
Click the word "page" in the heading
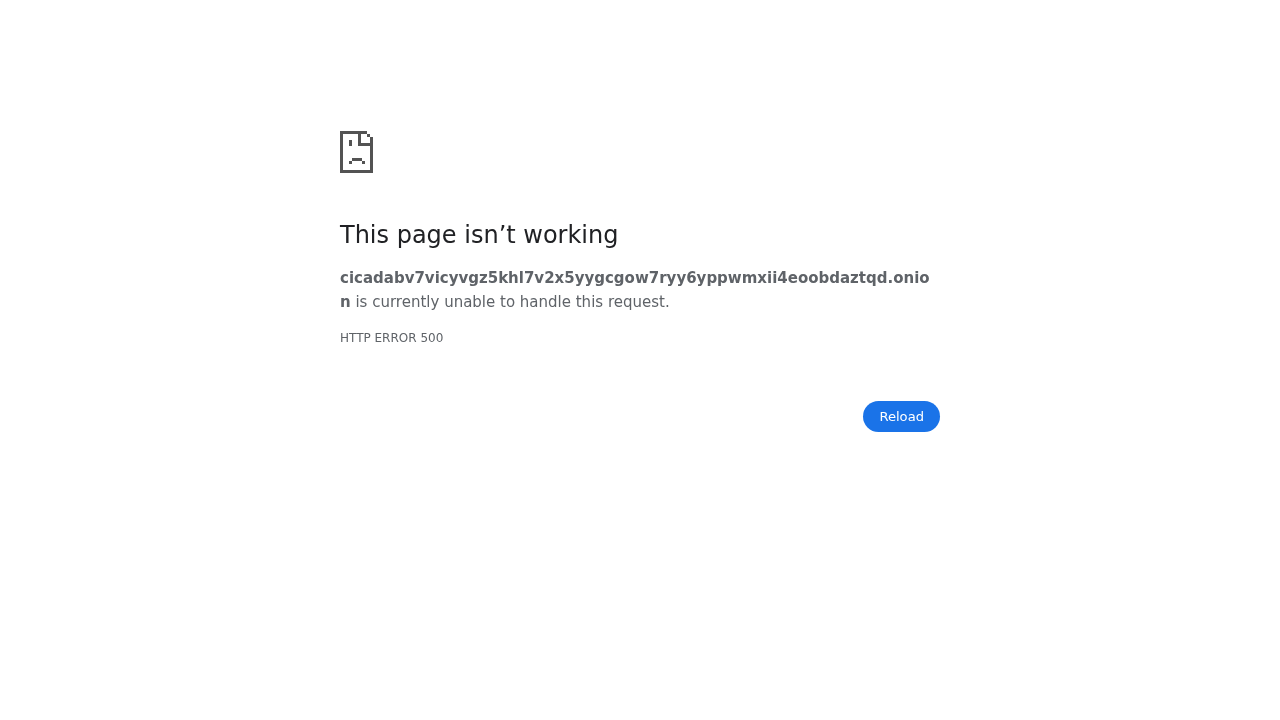(415, 237)
